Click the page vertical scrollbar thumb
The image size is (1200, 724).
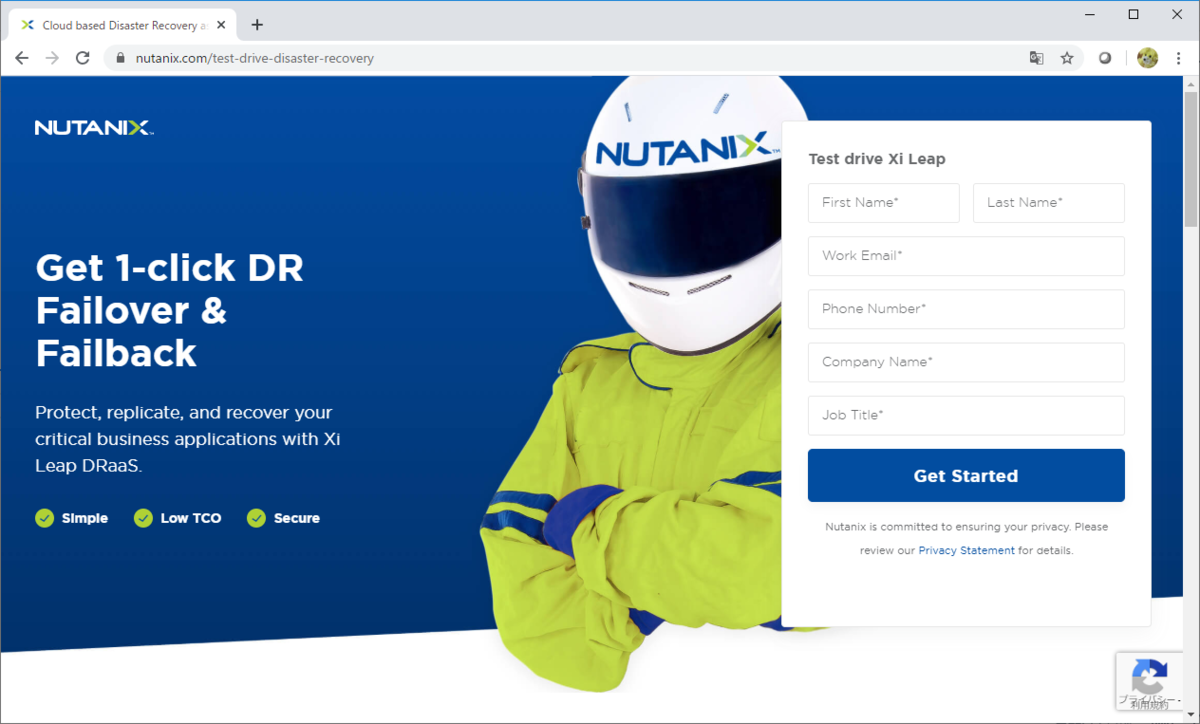[1190, 160]
